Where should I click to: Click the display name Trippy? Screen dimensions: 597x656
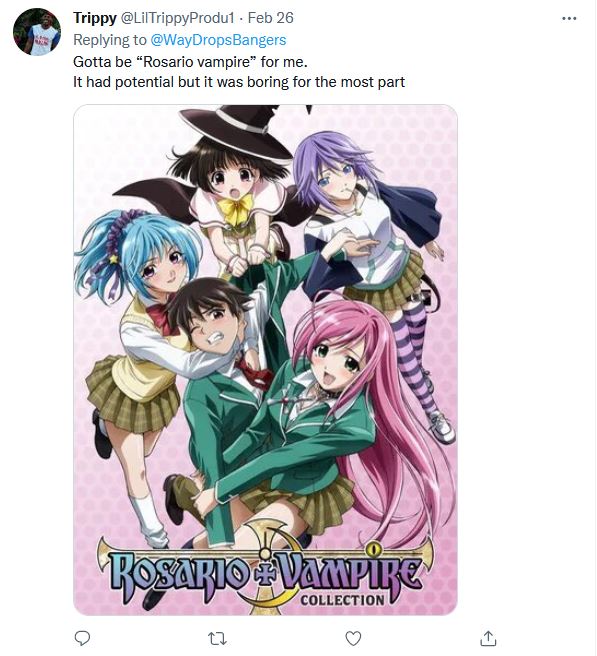click(95, 18)
